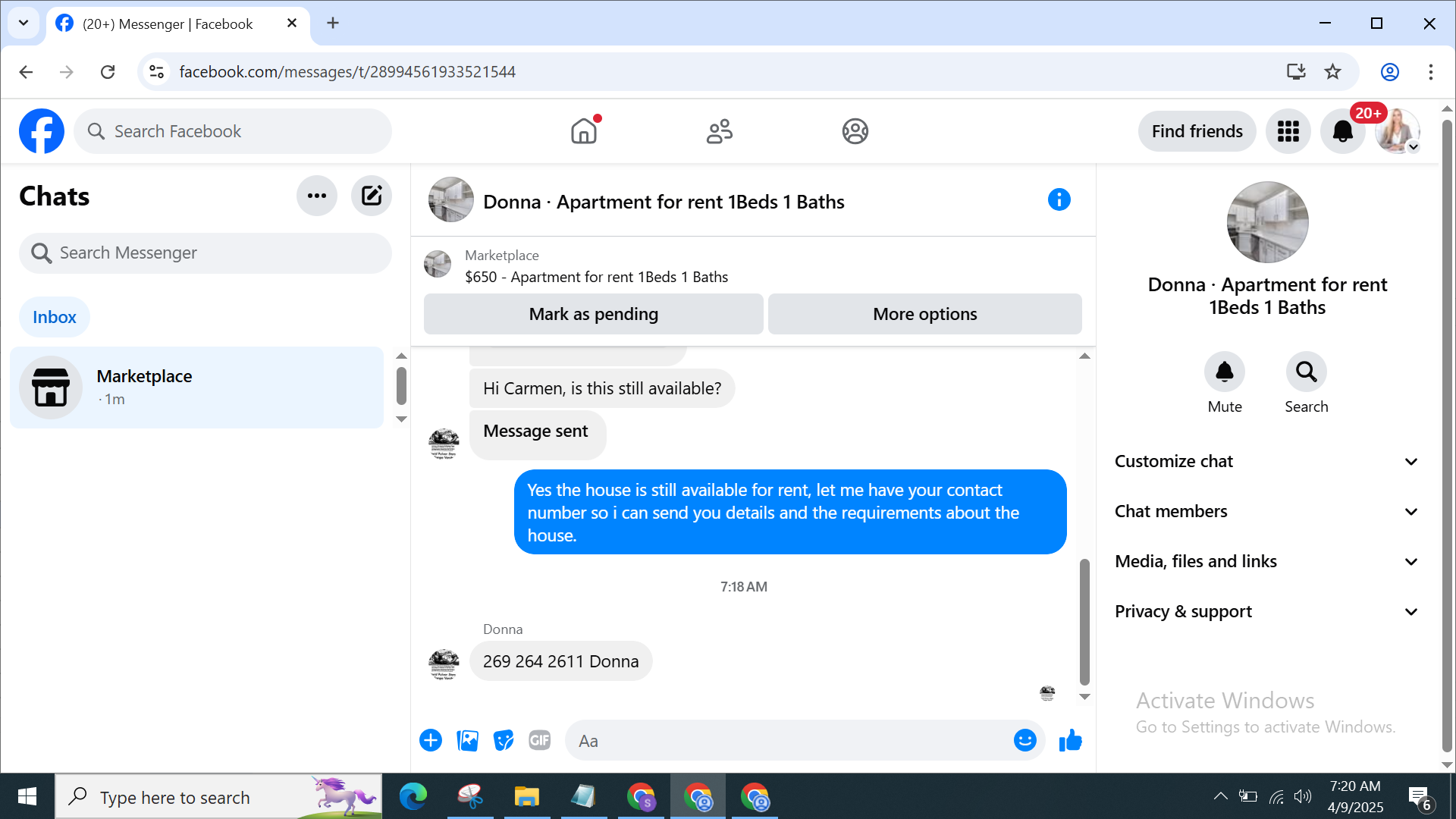Screen dimensions: 1456x819
Task: Click the taskbar 'Type here to search' box
Action: (x=219, y=796)
